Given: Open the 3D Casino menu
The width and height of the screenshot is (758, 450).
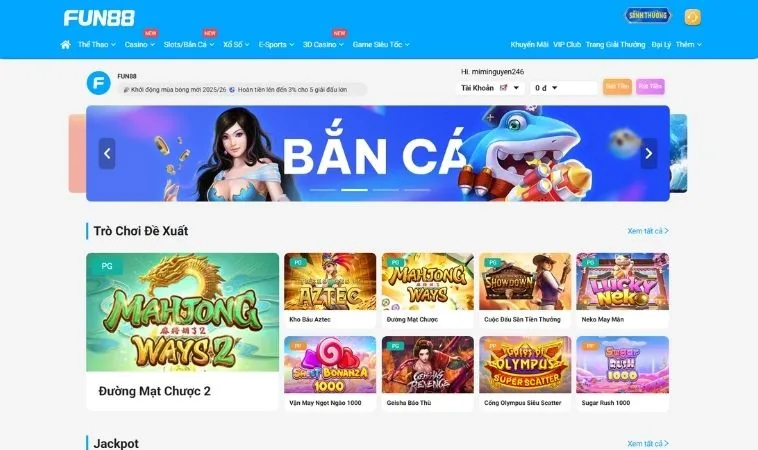Looking at the screenshot, I should point(323,44).
